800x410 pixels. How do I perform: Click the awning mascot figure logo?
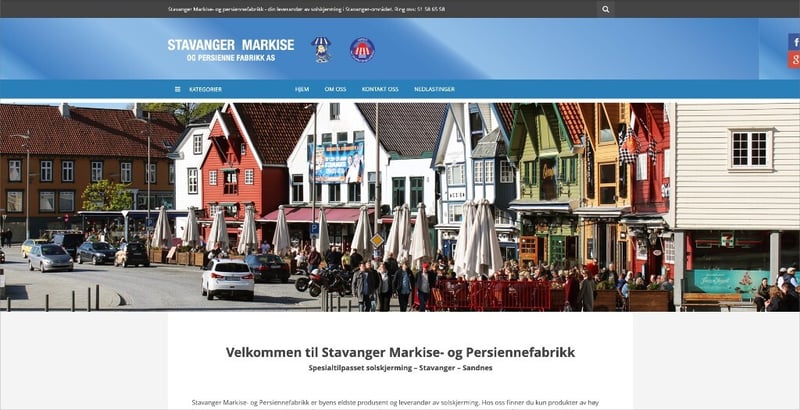pos(321,49)
